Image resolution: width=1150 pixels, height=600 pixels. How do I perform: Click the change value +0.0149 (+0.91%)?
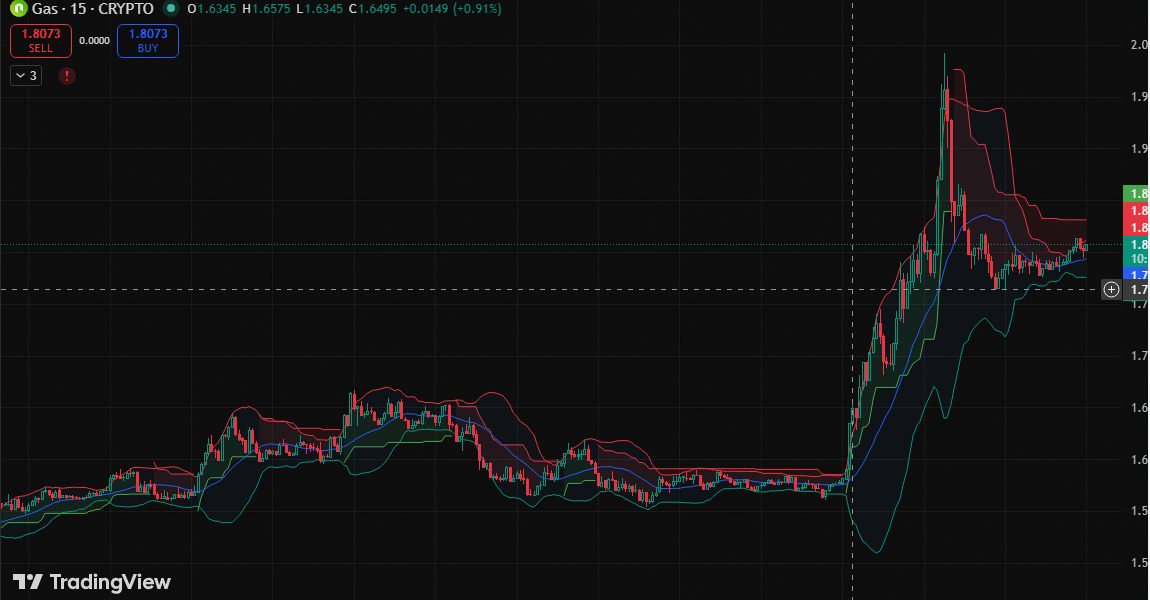452,9
